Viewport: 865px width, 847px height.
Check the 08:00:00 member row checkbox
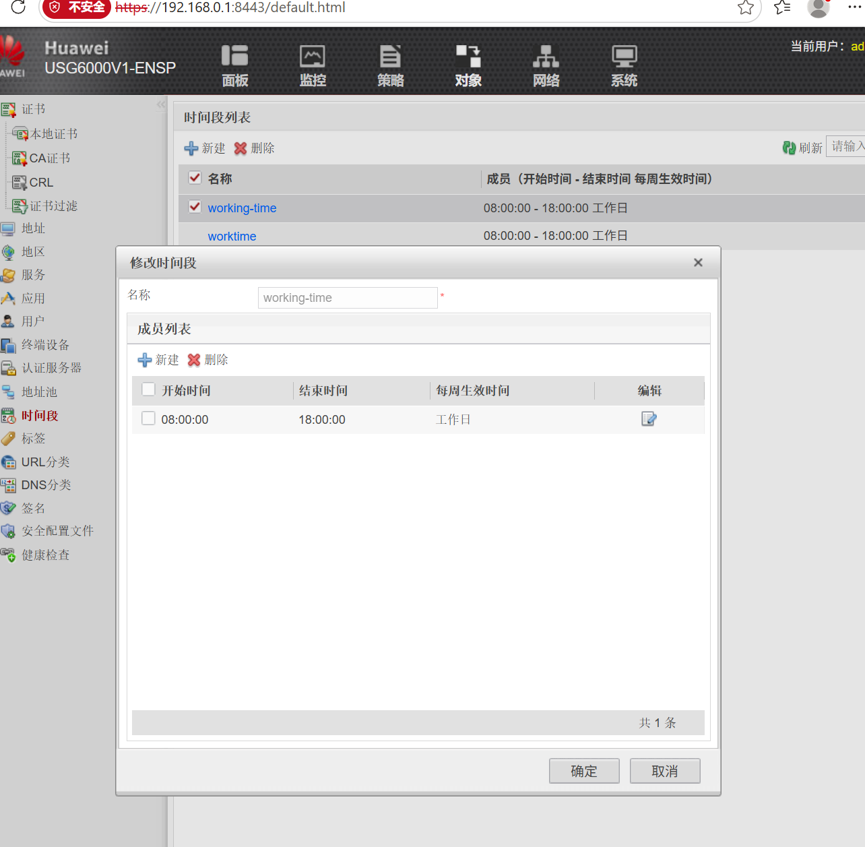tap(148, 418)
